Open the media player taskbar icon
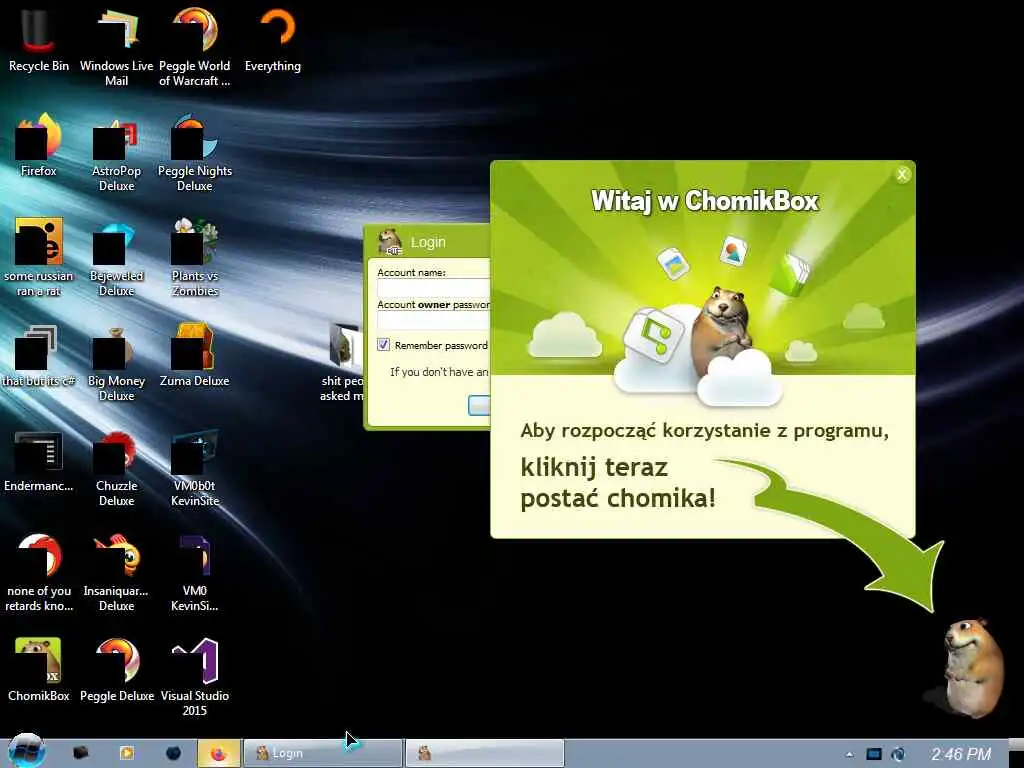The height and width of the screenshot is (768, 1024). (127, 753)
